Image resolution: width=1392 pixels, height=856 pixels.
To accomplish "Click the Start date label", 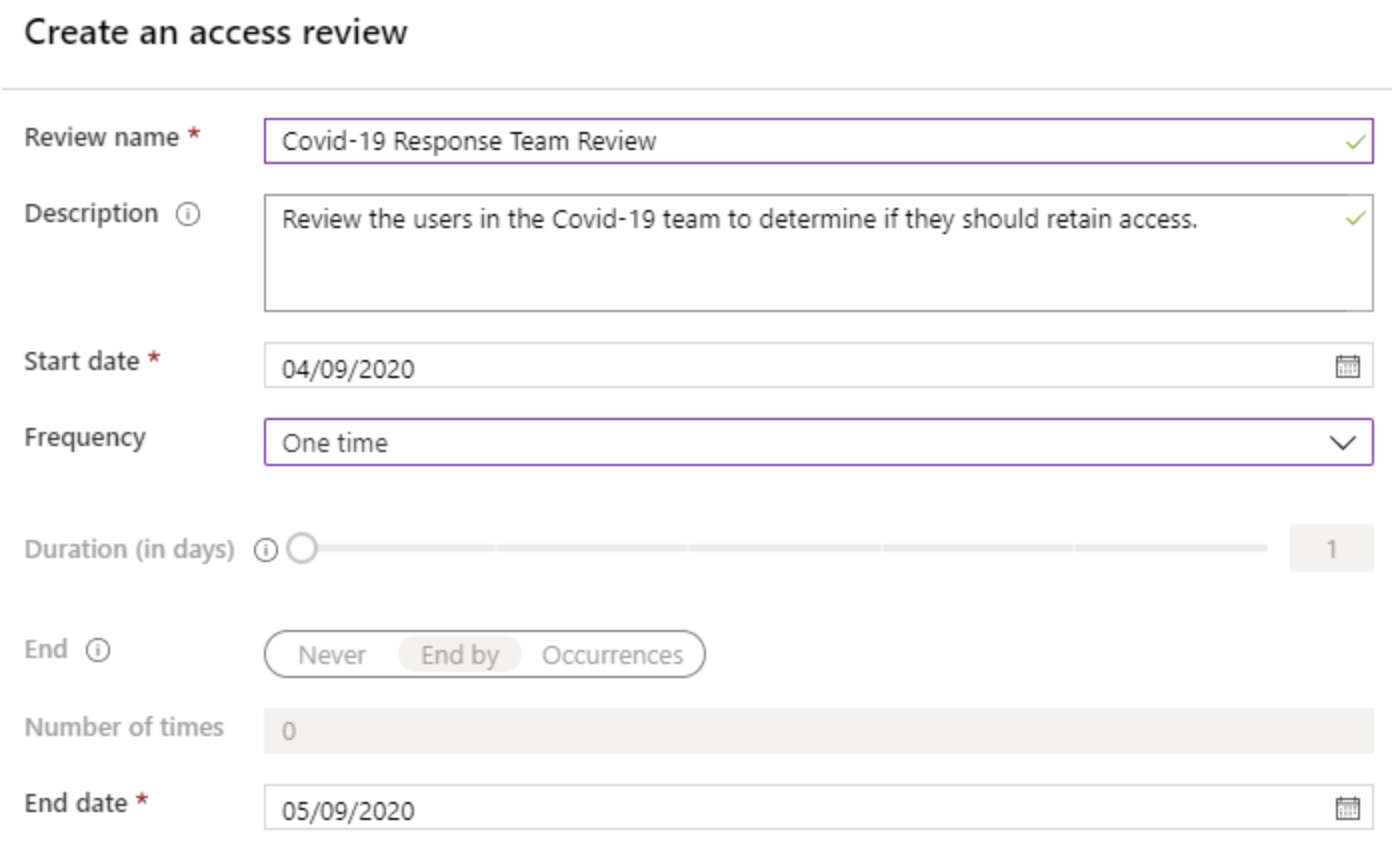I will tap(82, 361).
